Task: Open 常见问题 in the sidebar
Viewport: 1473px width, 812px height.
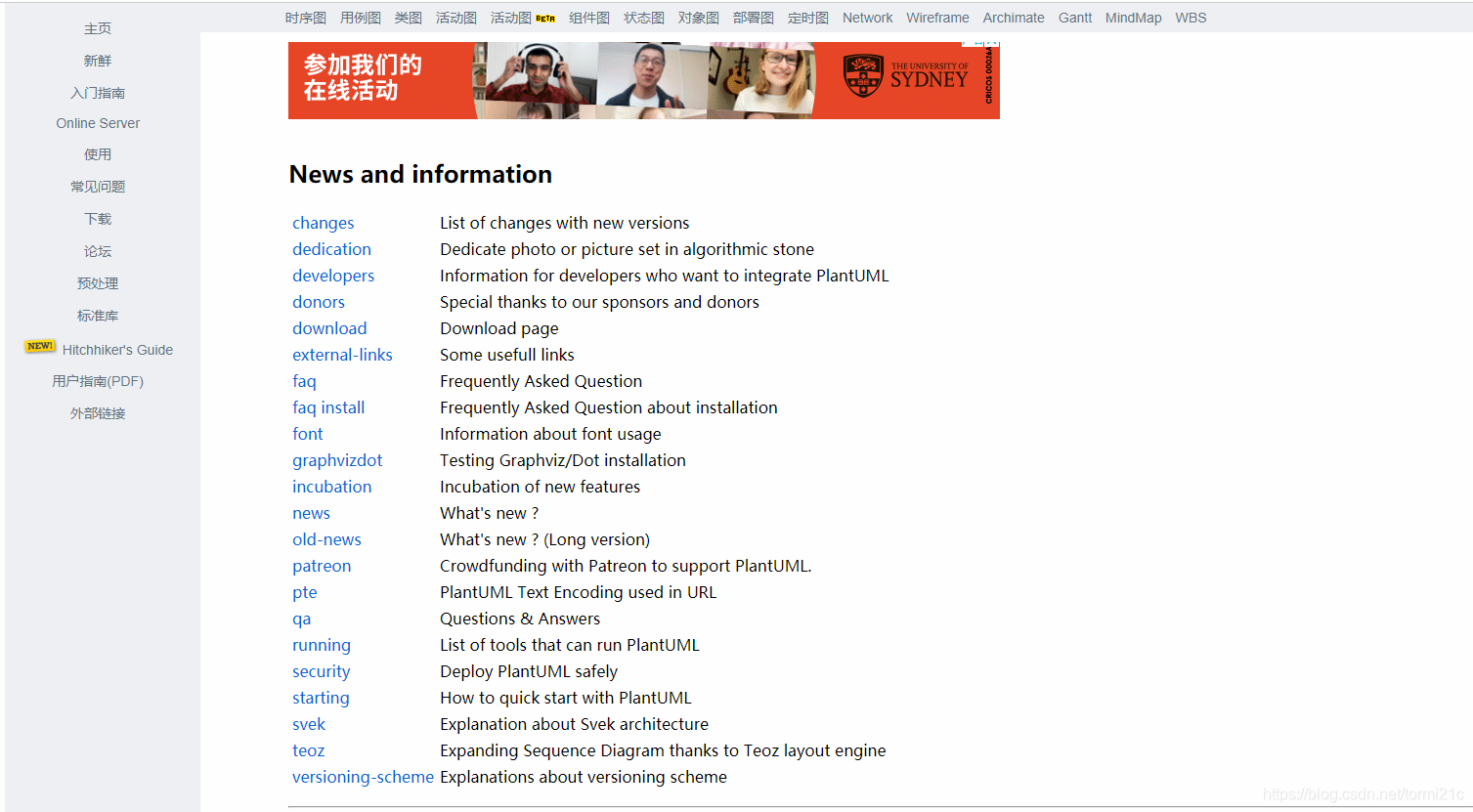Action: tap(98, 187)
